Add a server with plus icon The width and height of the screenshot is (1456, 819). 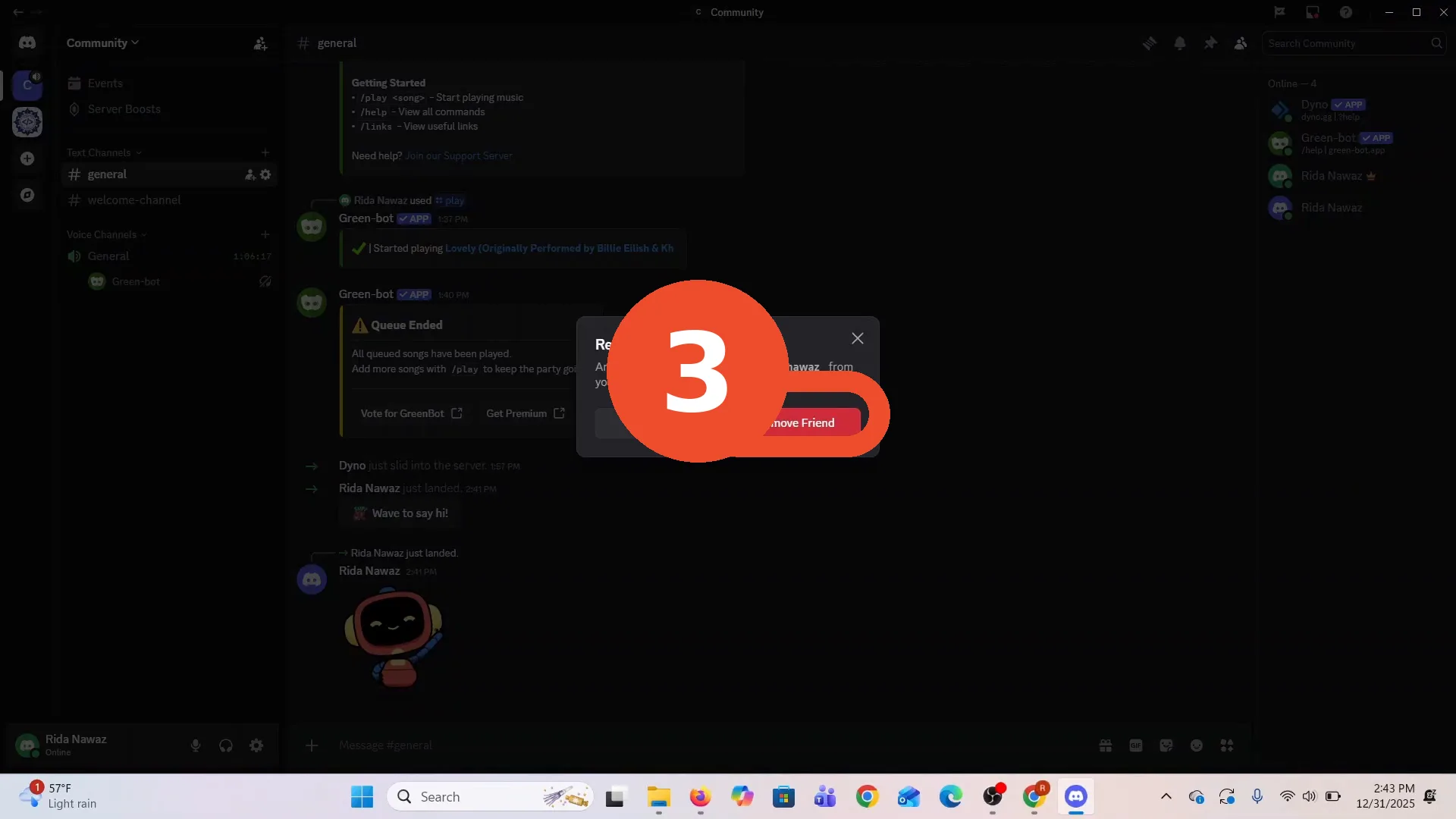click(27, 158)
